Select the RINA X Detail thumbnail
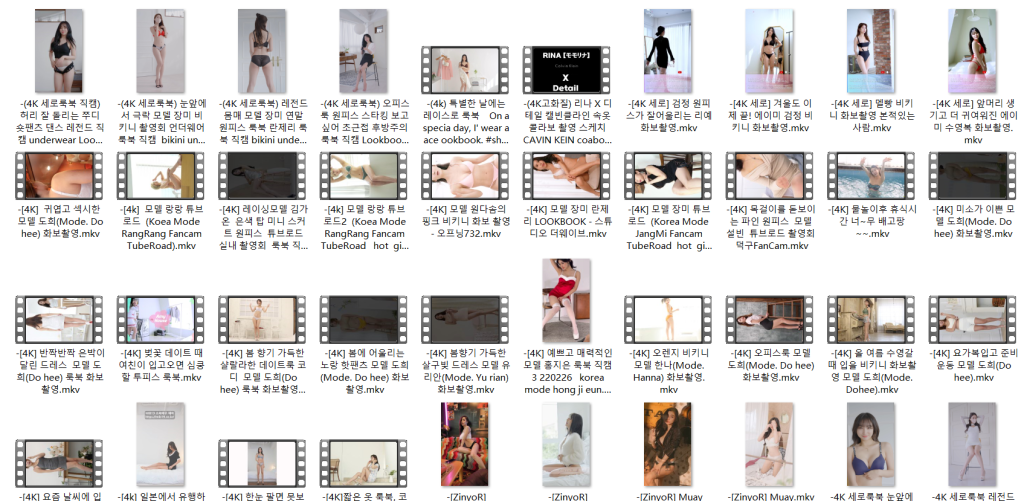The height and width of the screenshot is (501, 1024). 566,69
